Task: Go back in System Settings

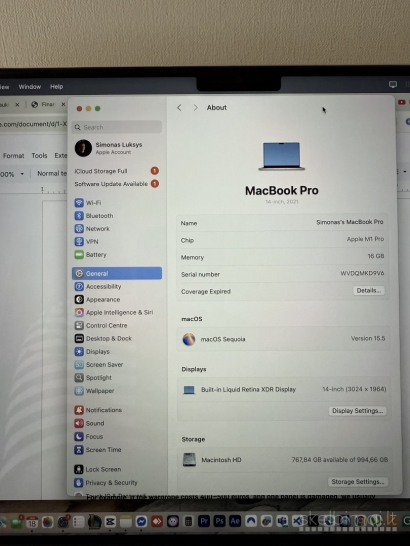Action: [x=179, y=108]
